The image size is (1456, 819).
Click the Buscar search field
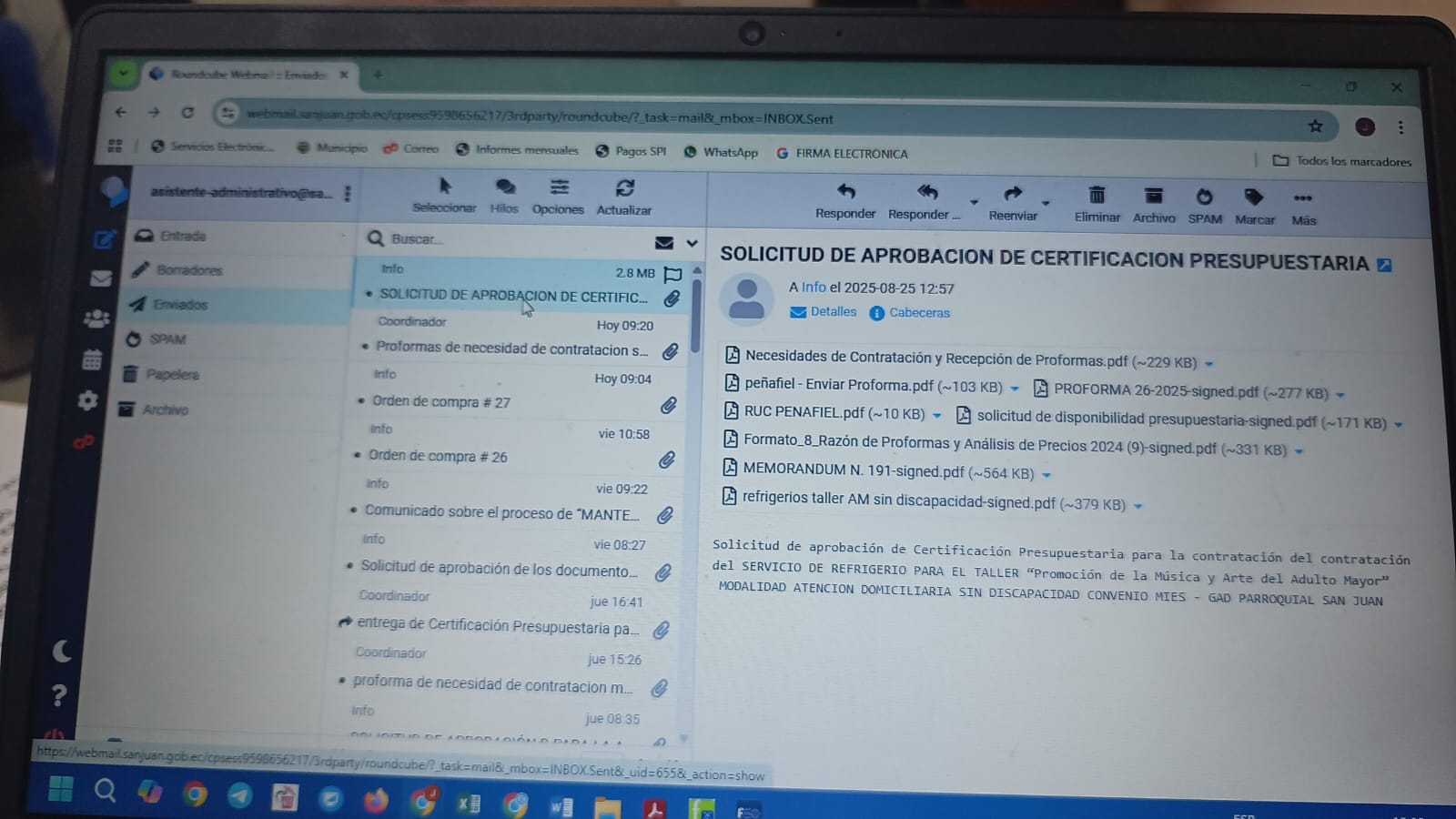pos(510,239)
